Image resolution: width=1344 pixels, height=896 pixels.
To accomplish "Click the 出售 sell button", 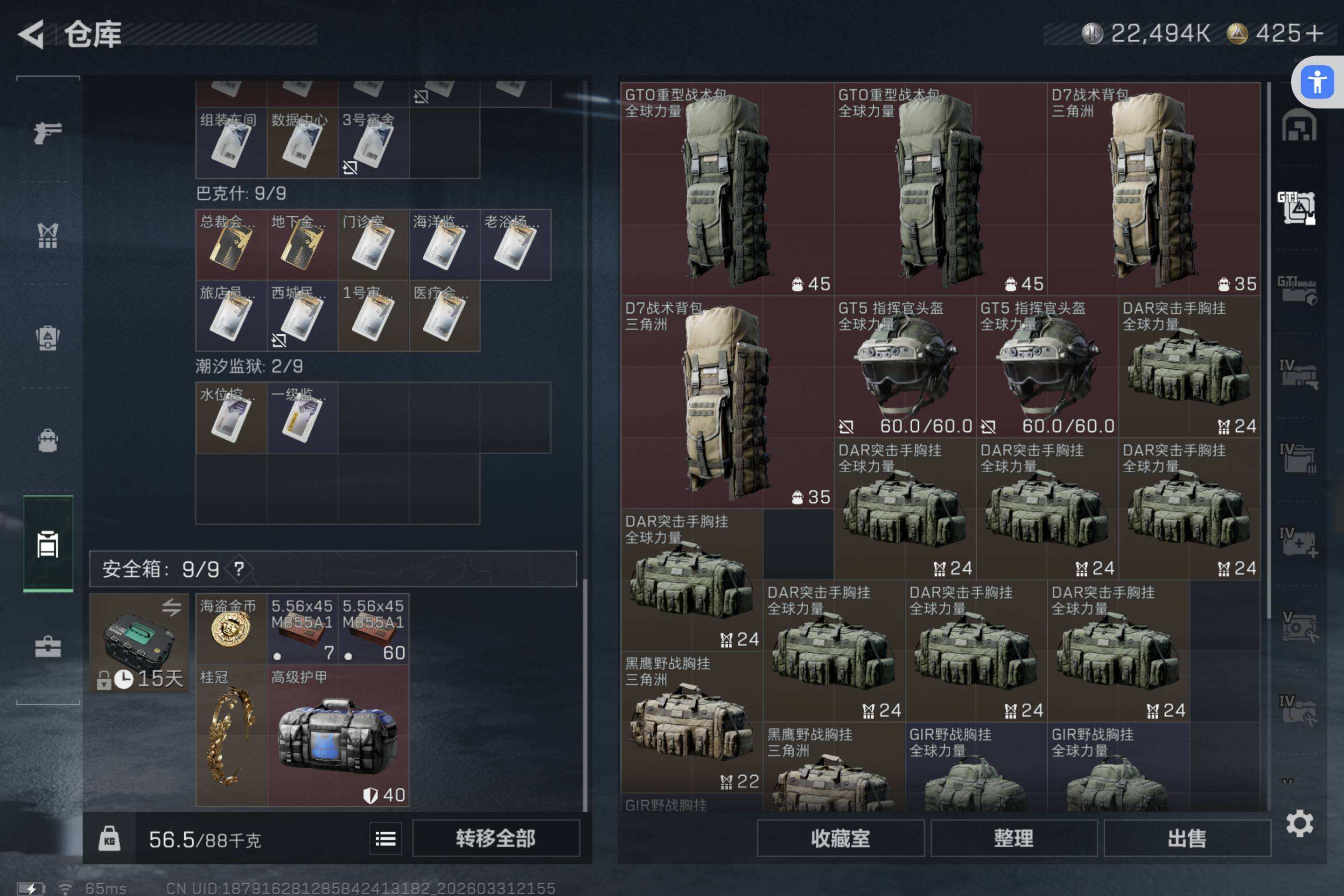I will tap(1187, 838).
